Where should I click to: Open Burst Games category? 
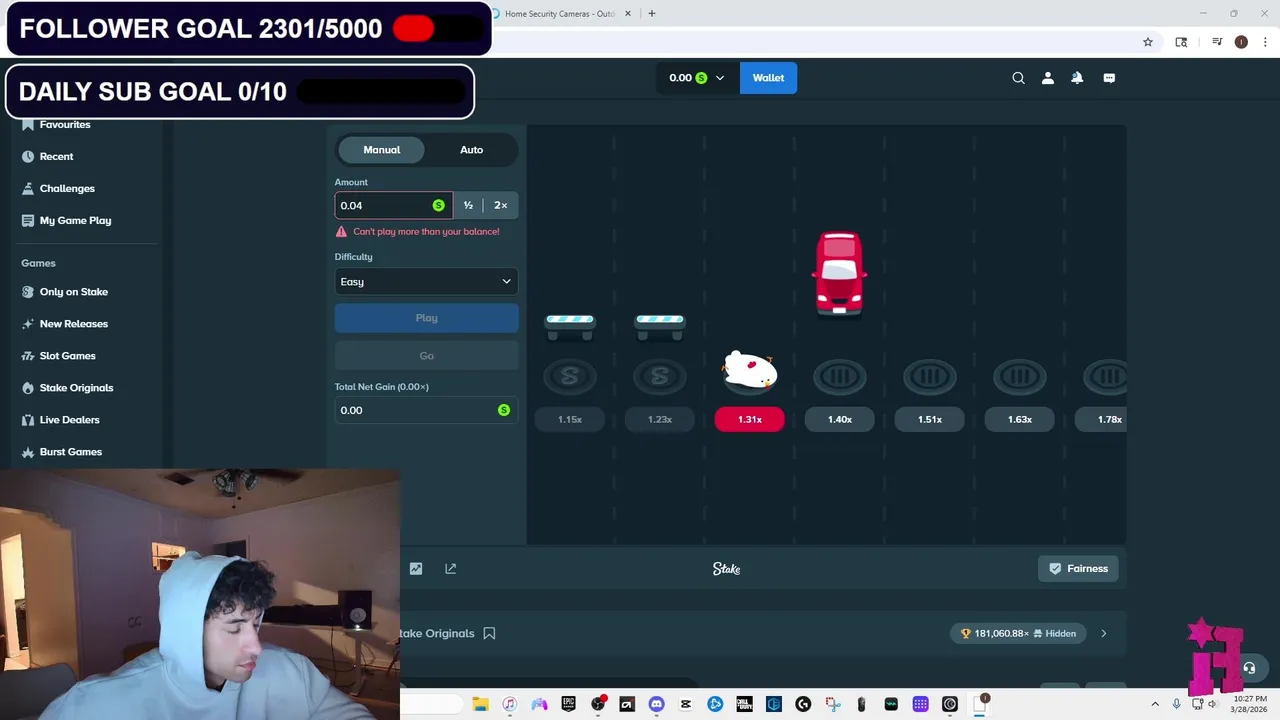(x=70, y=452)
